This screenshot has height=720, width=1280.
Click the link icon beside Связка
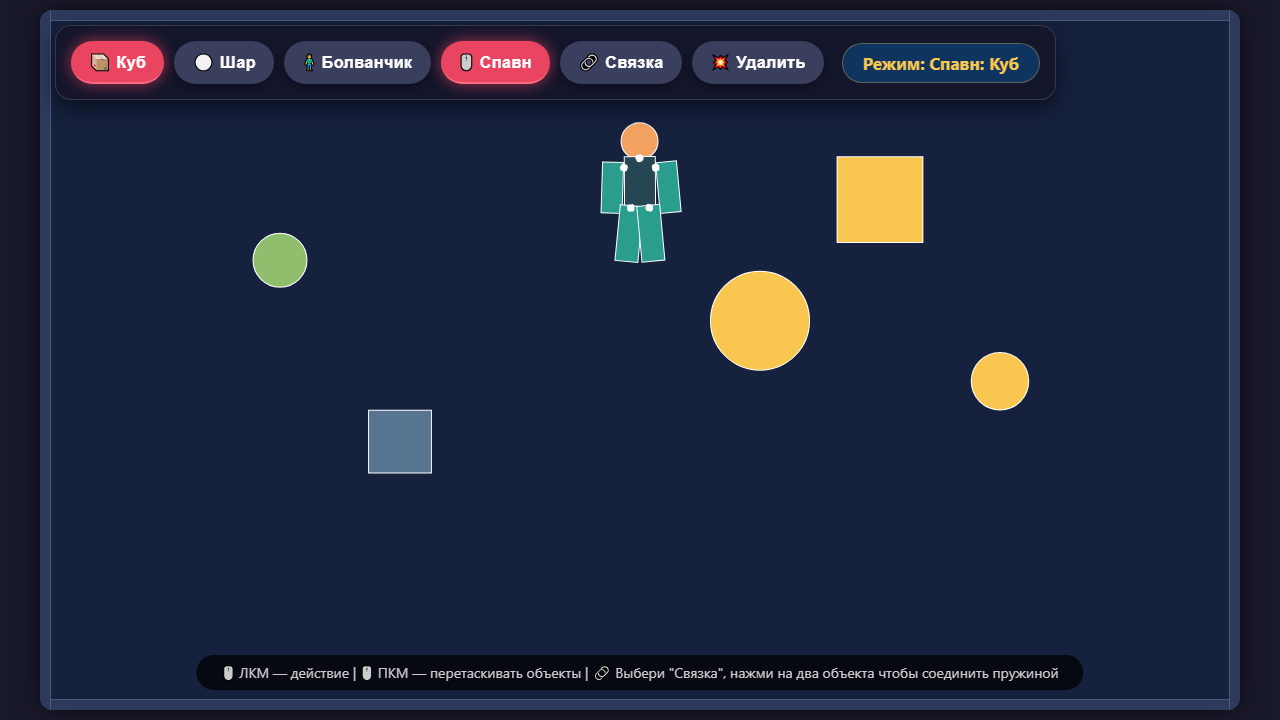[589, 62]
